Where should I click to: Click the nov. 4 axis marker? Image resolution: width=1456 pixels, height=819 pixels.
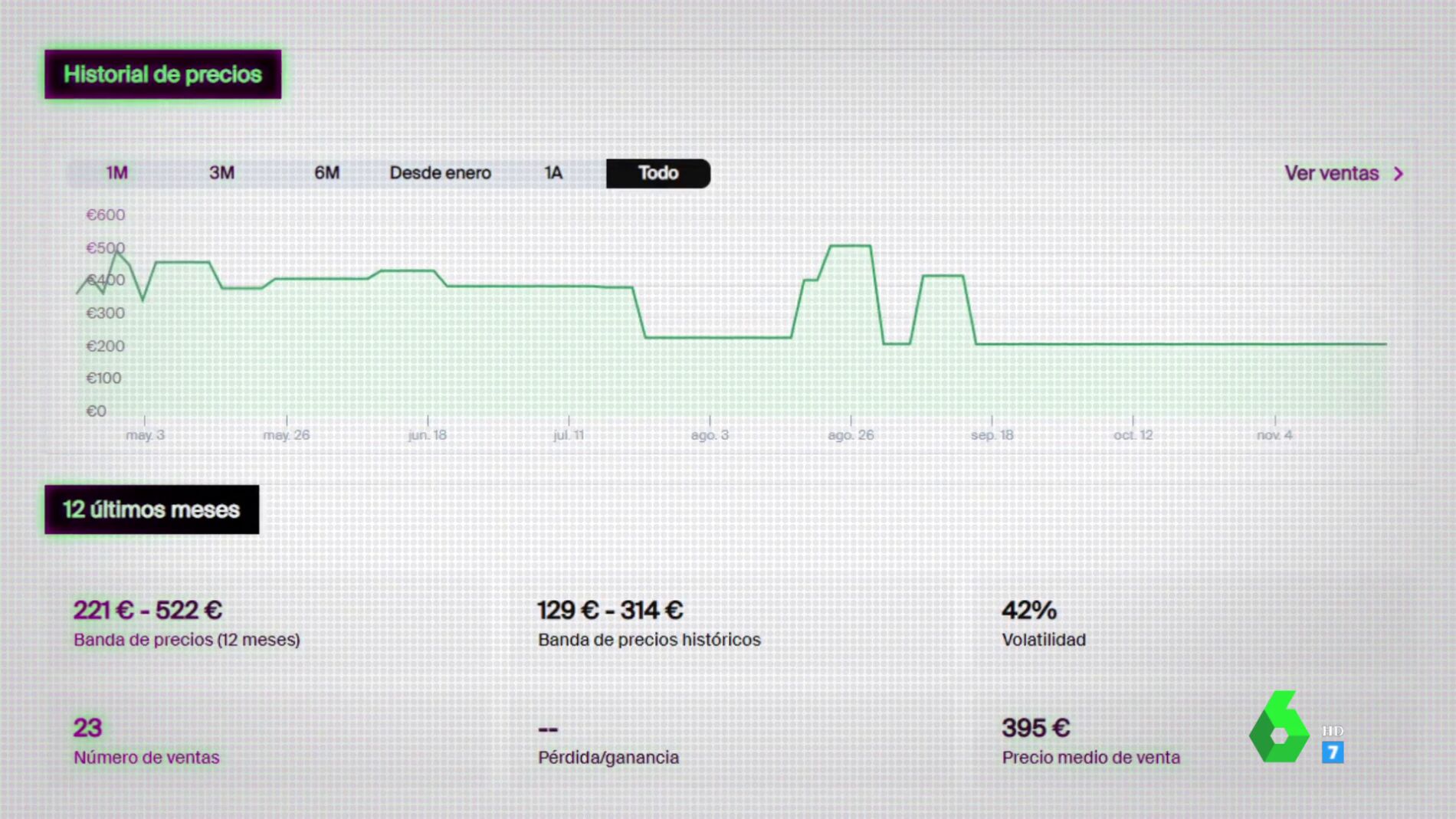pos(1274,435)
